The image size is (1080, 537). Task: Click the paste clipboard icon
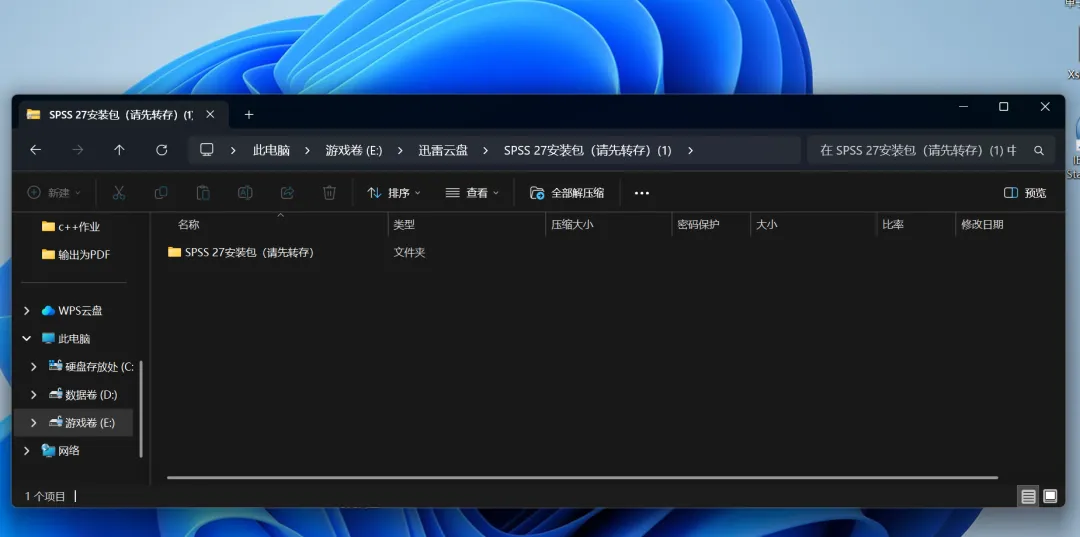203,193
